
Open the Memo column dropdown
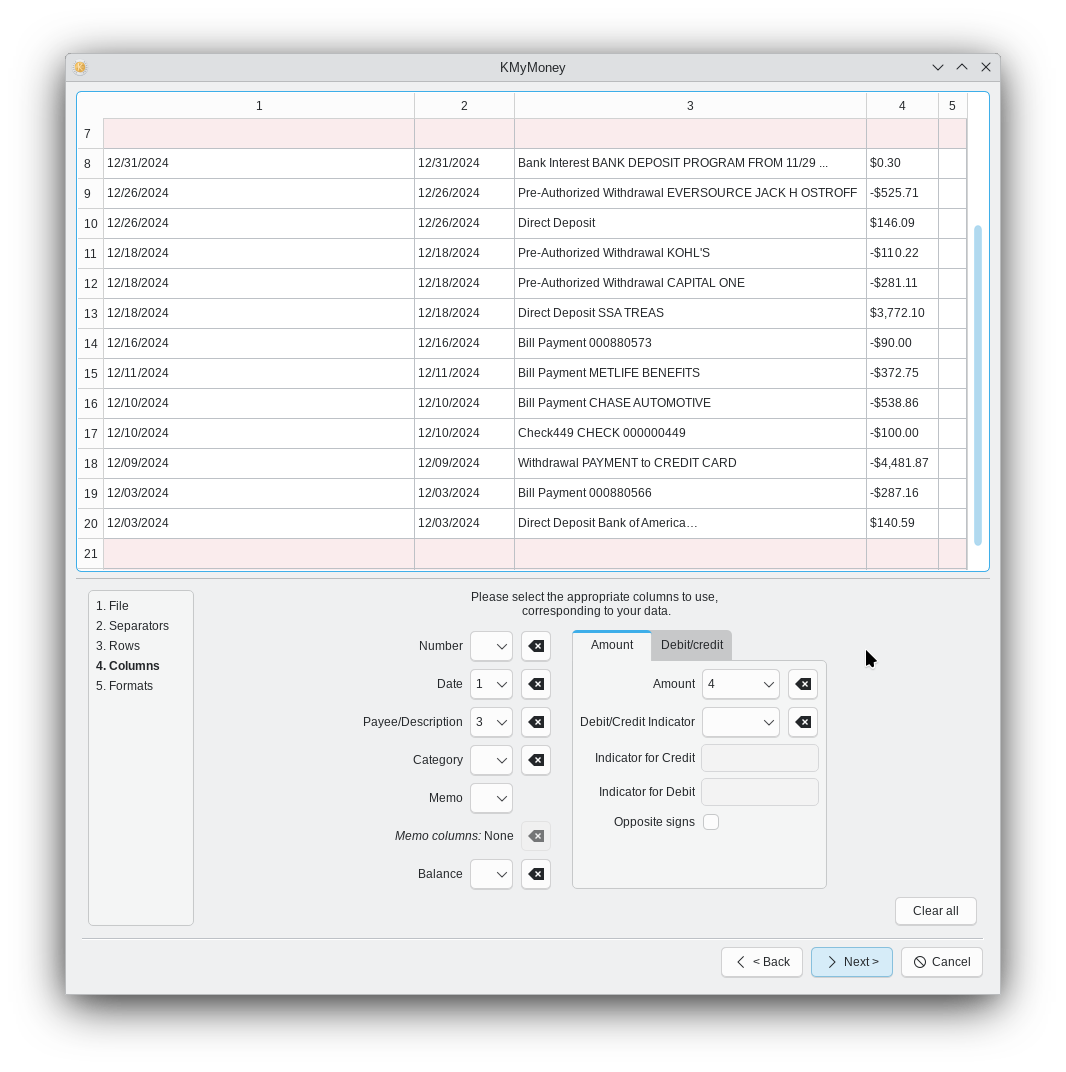491,798
